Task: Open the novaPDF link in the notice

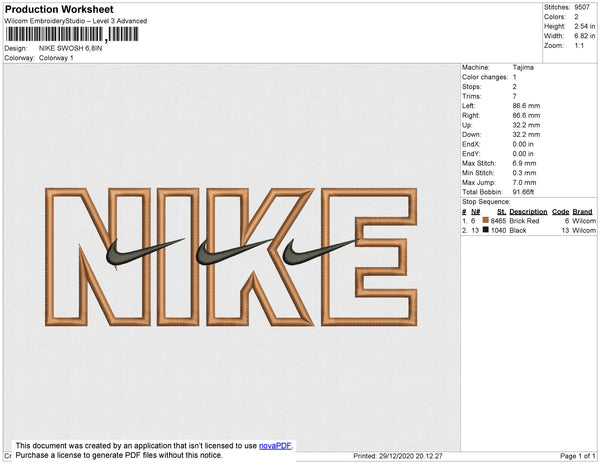Action: pos(275,446)
